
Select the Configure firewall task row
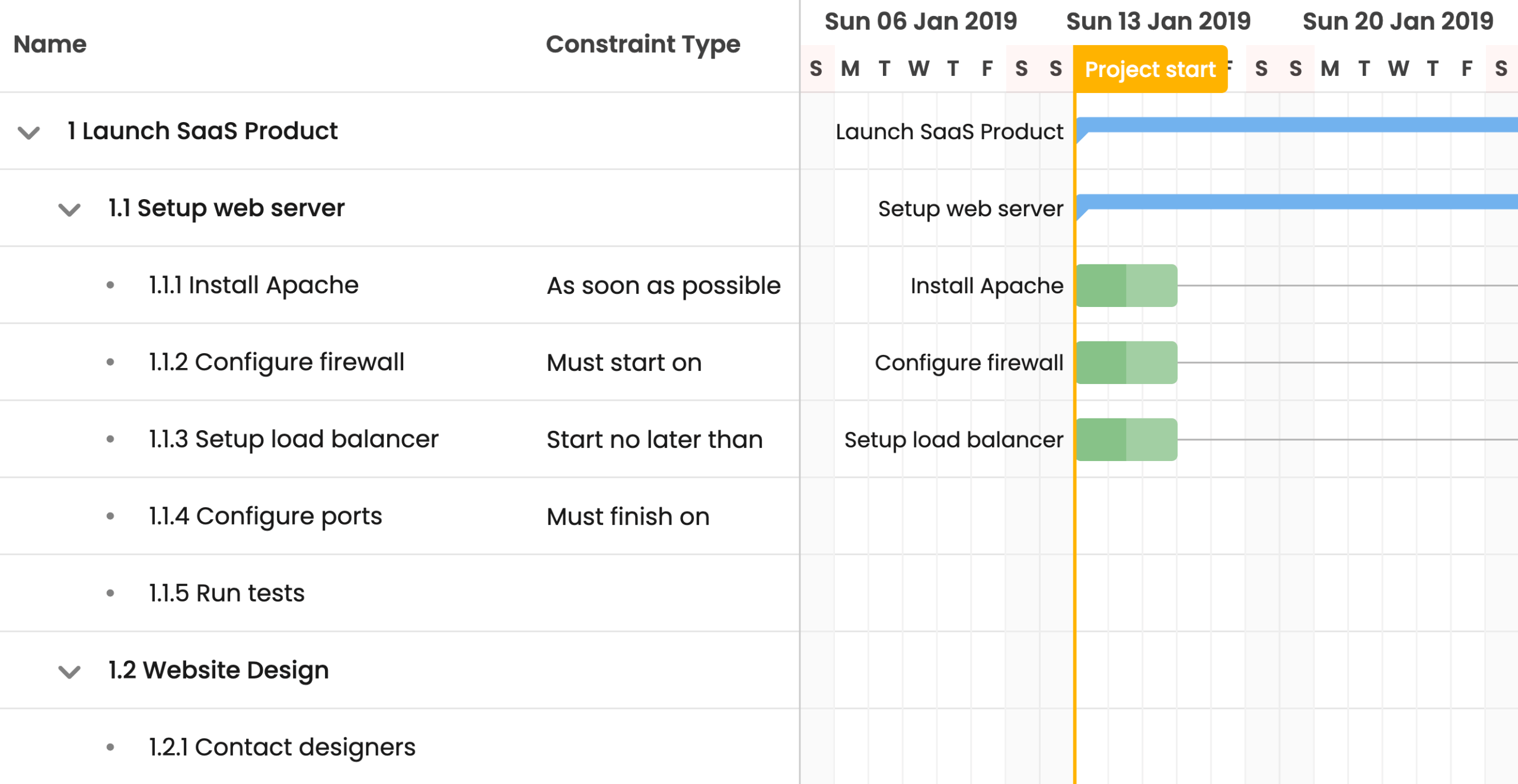point(276,362)
